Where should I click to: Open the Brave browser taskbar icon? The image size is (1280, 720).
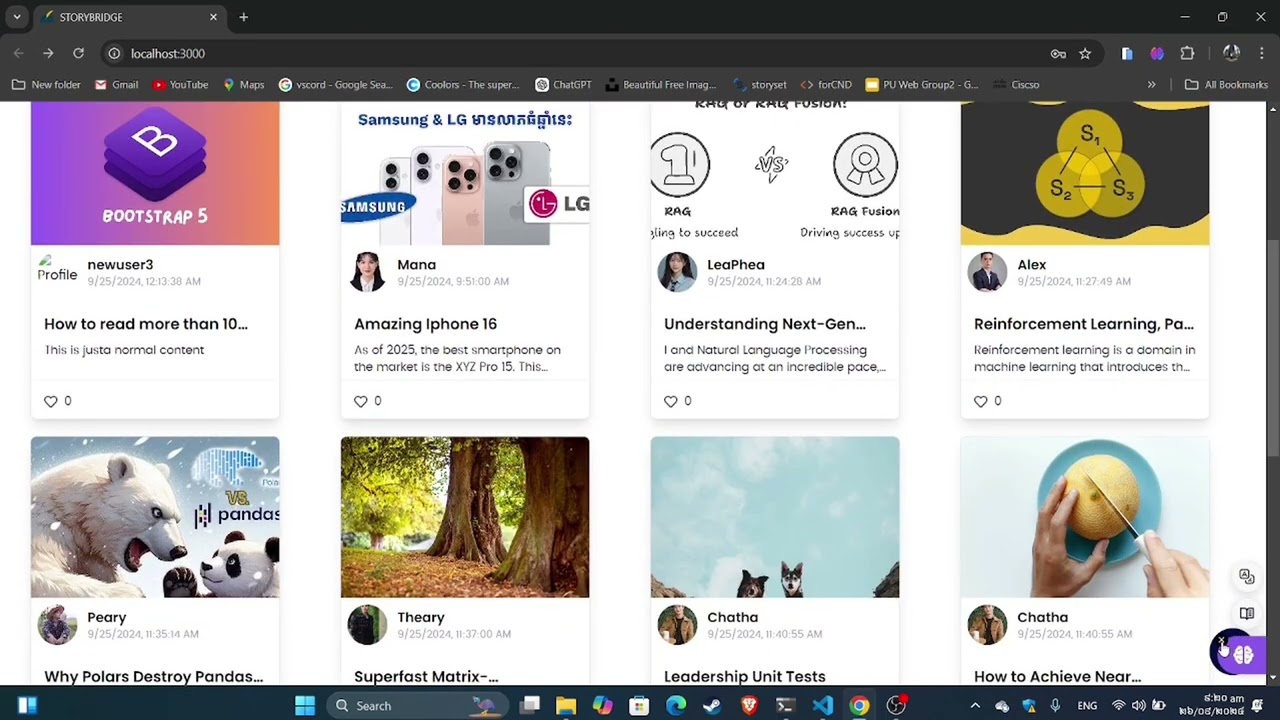[x=749, y=705]
